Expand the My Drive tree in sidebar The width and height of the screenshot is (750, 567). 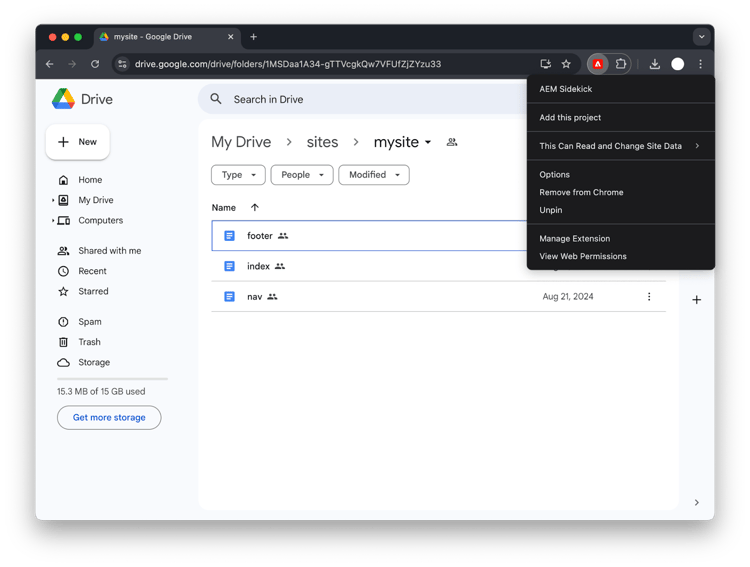pos(53,200)
